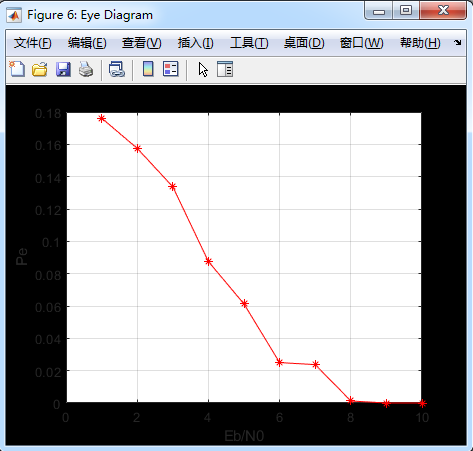Print figure with the printer icon
The width and height of the screenshot is (473, 451).
pyautogui.click(x=86, y=69)
